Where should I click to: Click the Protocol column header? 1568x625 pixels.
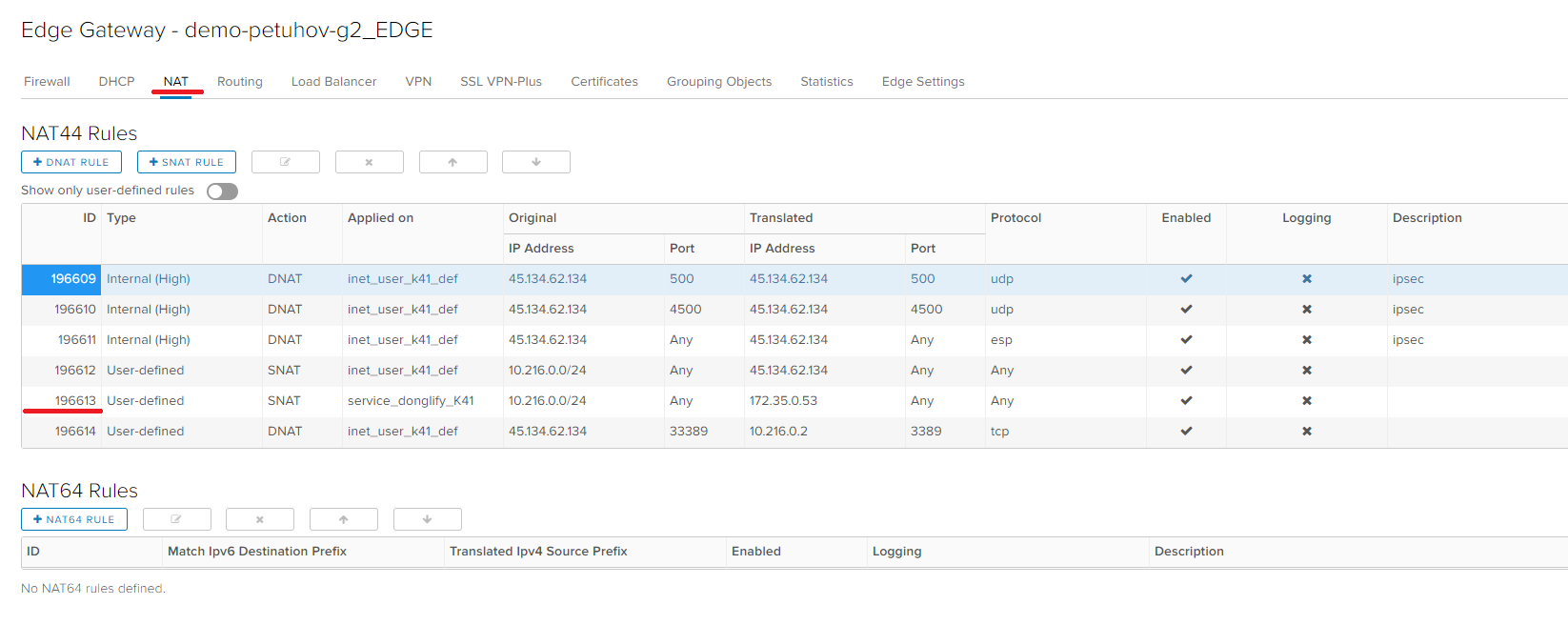click(x=1015, y=218)
